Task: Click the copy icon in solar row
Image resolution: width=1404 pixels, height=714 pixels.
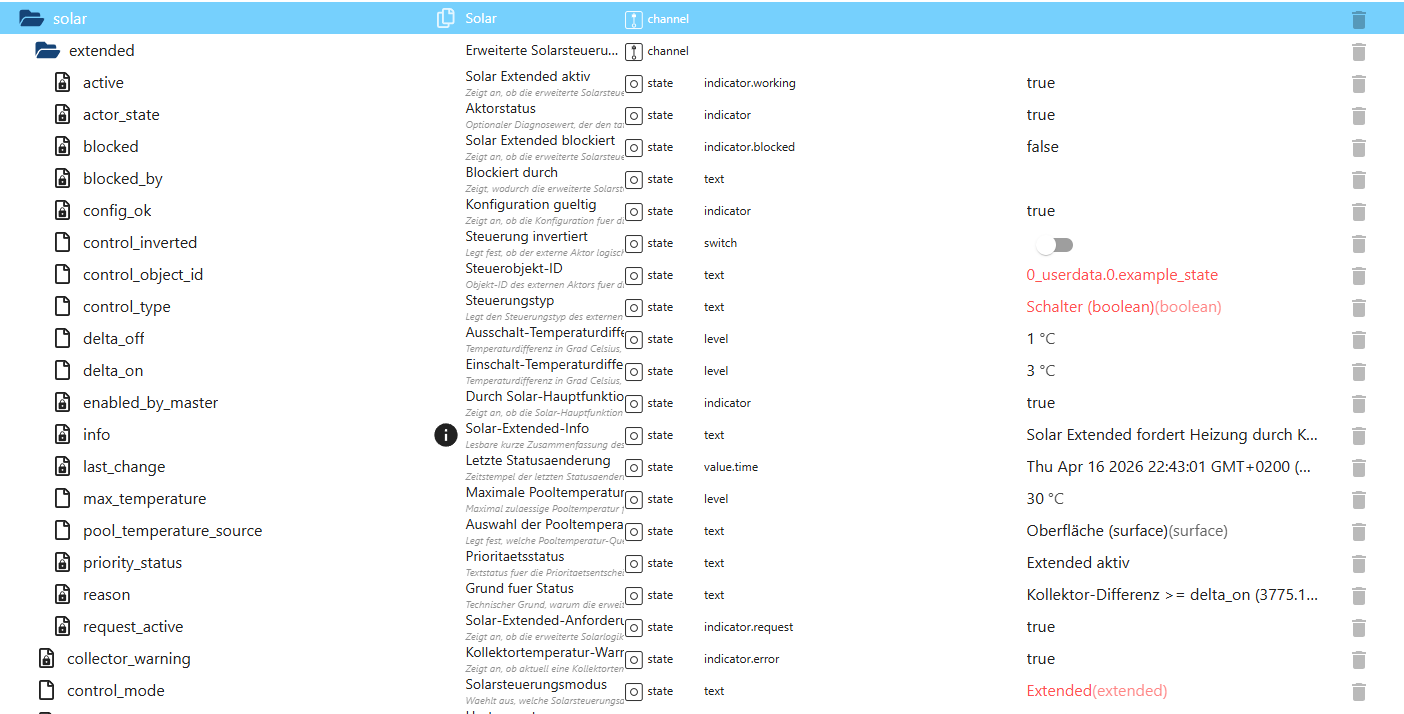Action: (445, 18)
